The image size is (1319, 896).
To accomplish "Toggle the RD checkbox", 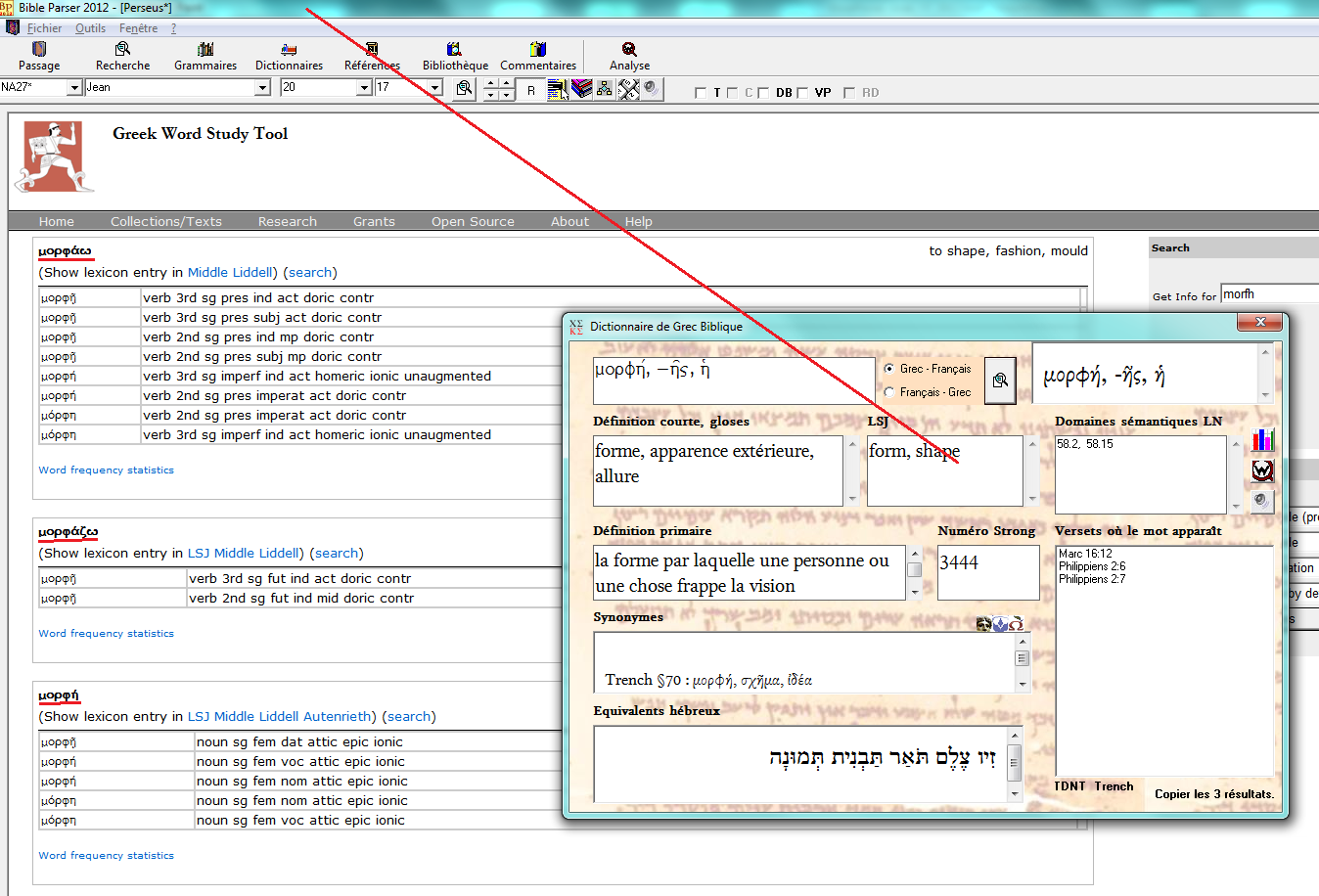I will click(849, 93).
